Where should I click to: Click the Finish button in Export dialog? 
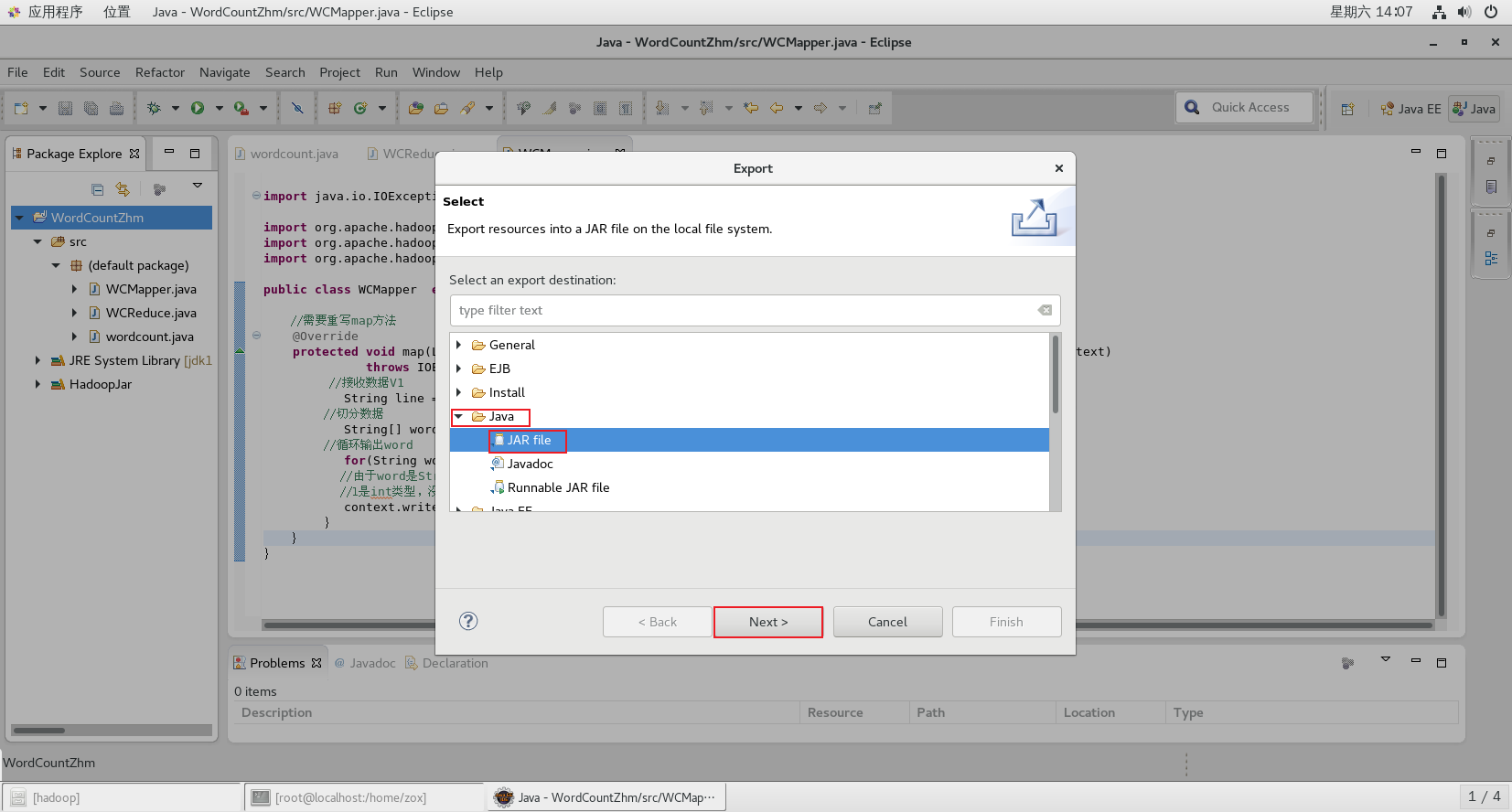(1006, 622)
